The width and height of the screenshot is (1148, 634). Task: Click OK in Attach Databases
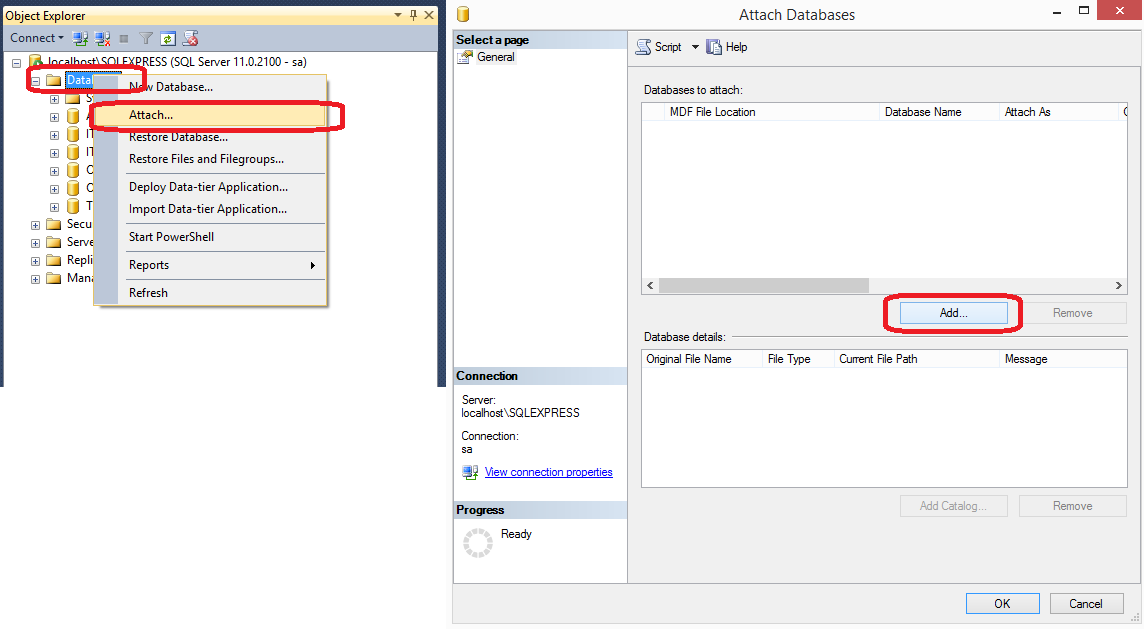[1002, 603]
